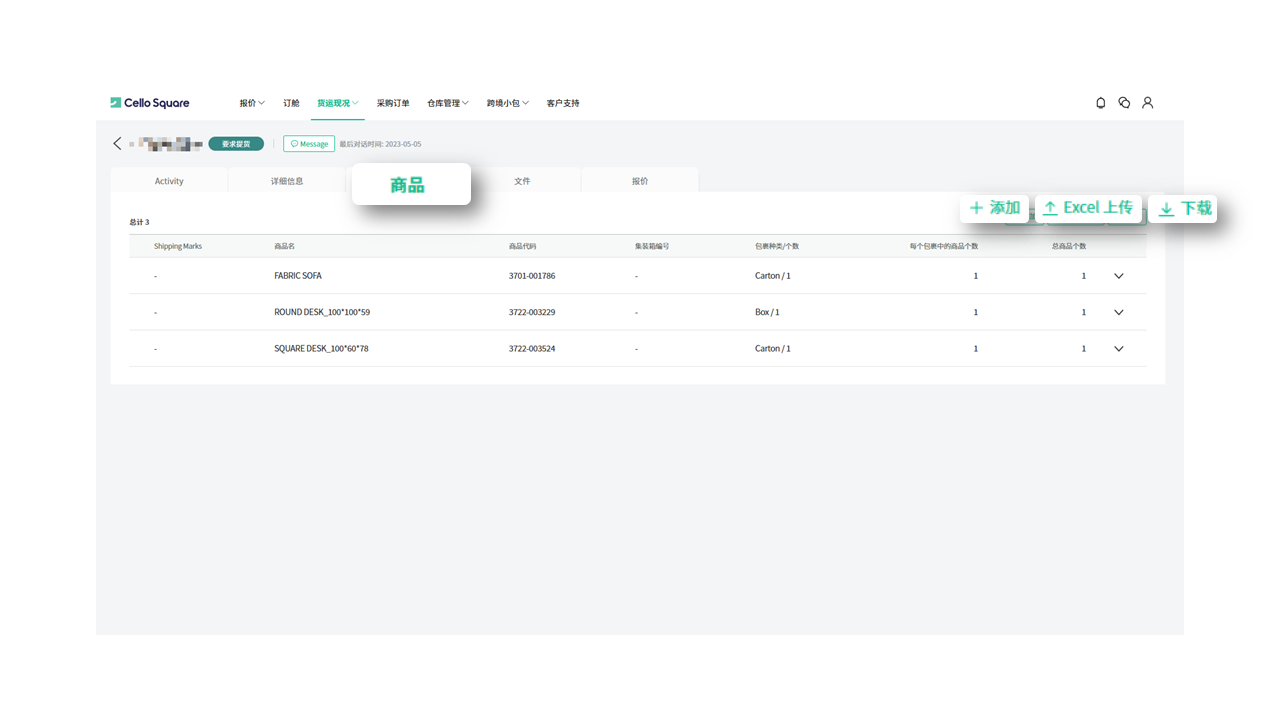The height and width of the screenshot is (720, 1280).
Task: Click the 客户支持 navigation item
Action: 563,103
